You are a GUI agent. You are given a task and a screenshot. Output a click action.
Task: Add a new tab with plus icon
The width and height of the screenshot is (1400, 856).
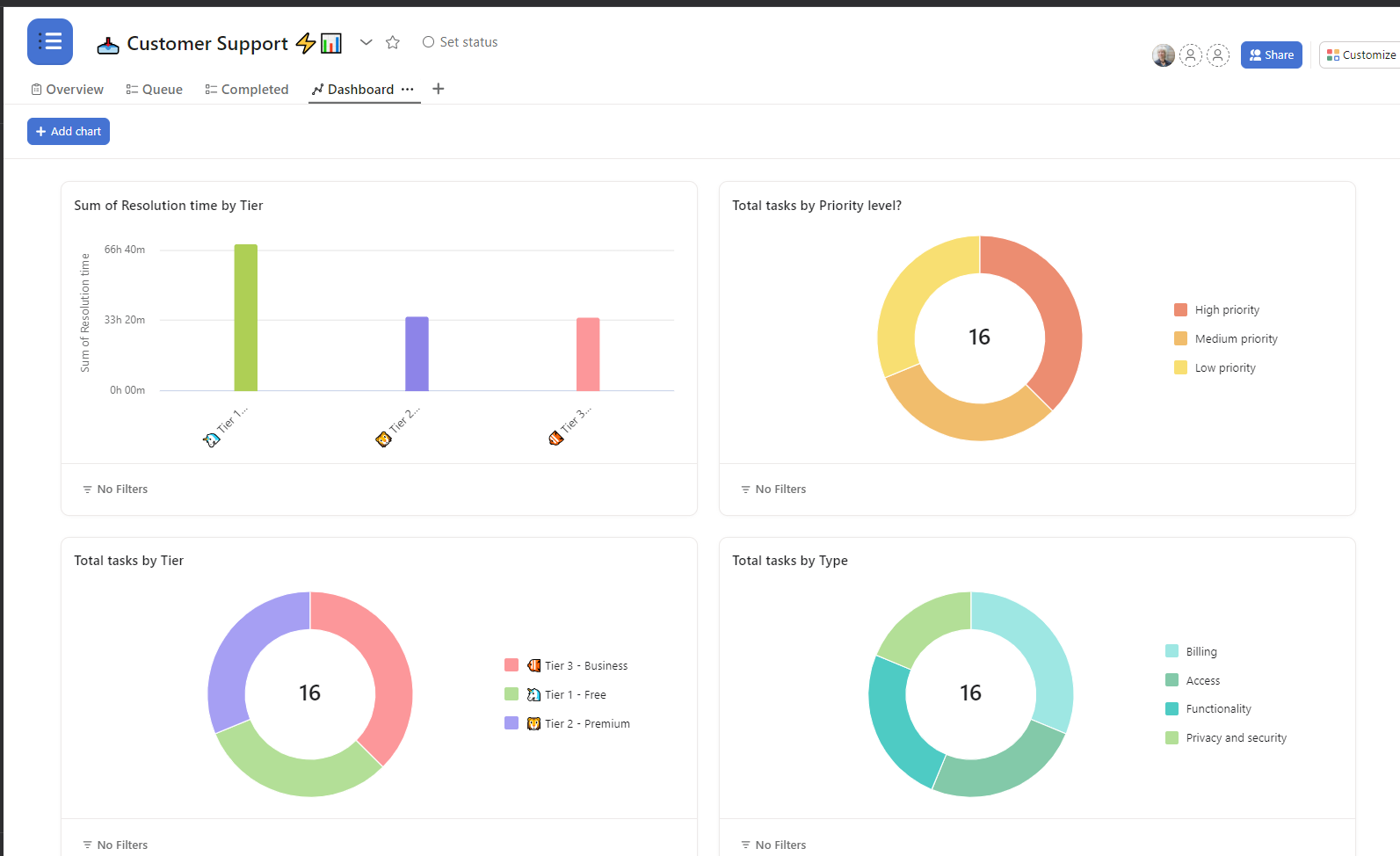(x=439, y=89)
